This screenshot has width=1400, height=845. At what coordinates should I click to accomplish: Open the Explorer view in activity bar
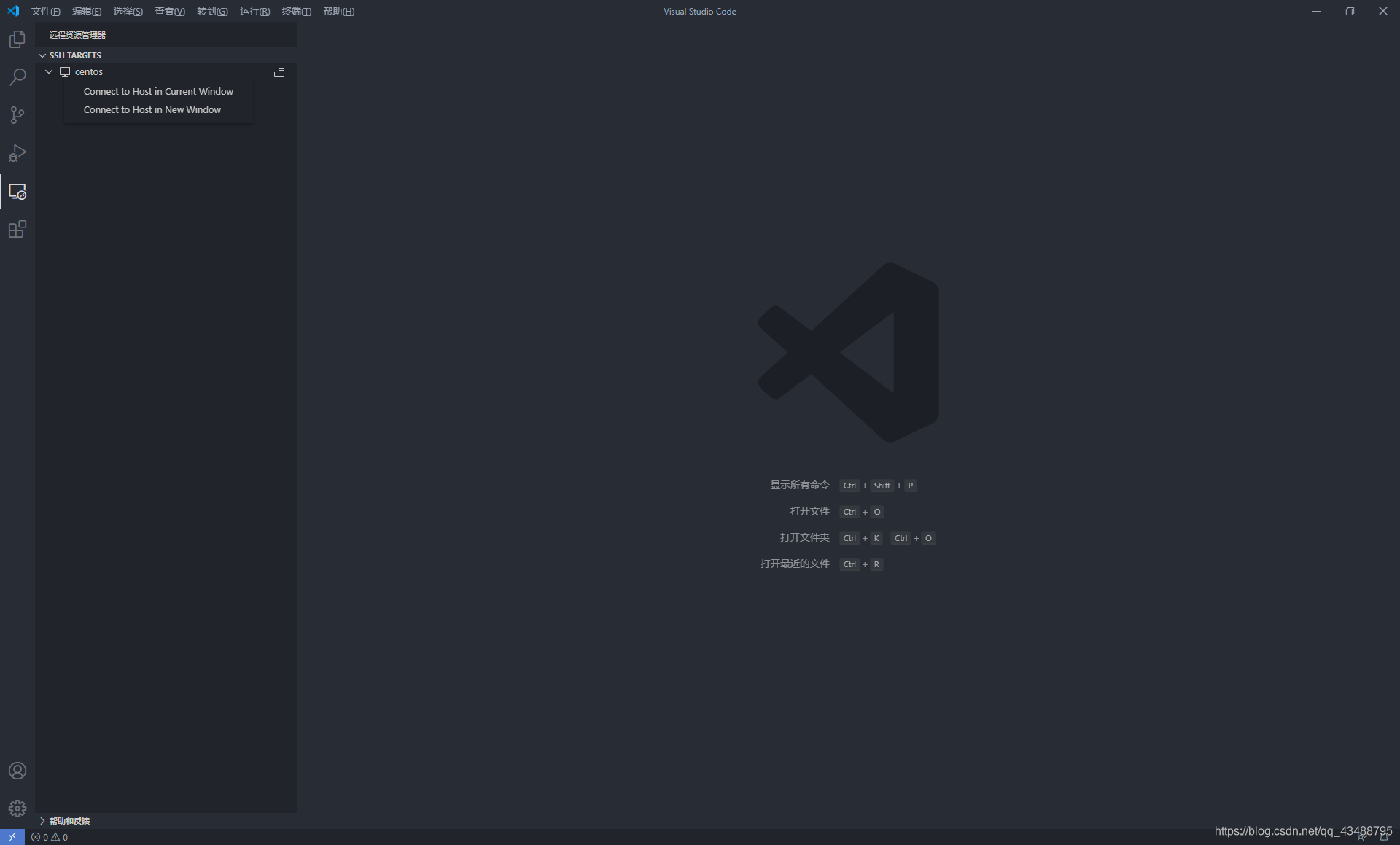pyautogui.click(x=17, y=39)
